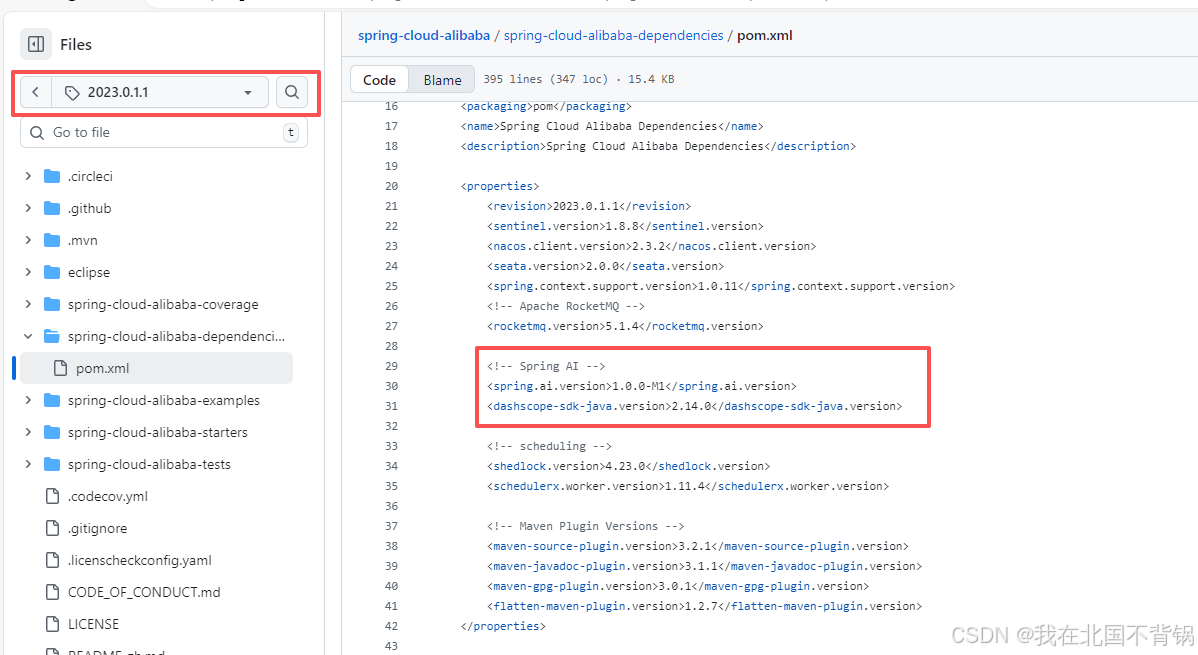Click the flatten-maven-plugin.version 1.2.7 line
1198x655 pixels.
click(x=704, y=606)
